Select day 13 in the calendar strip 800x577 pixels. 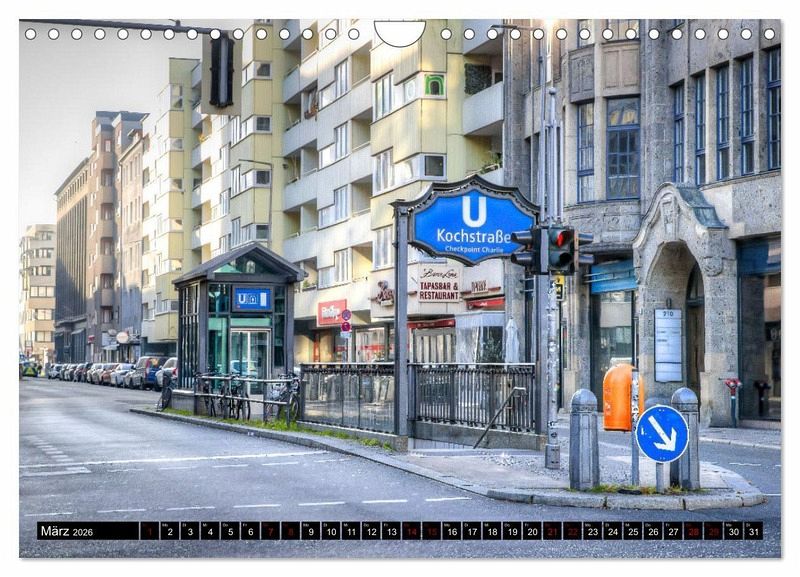pos(391,531)
